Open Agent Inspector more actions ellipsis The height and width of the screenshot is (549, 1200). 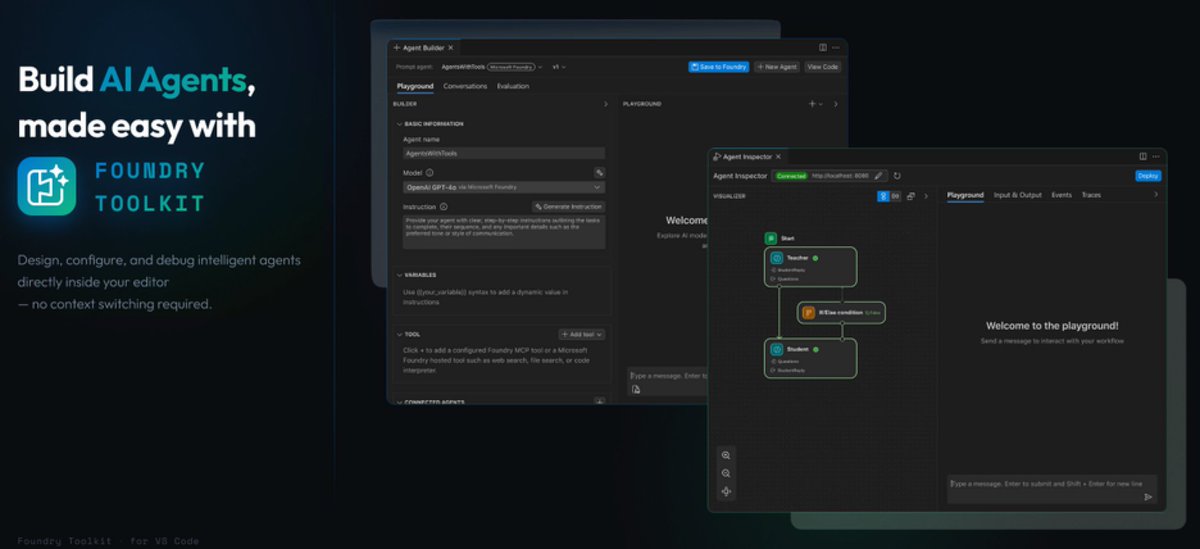point(1157,156)
